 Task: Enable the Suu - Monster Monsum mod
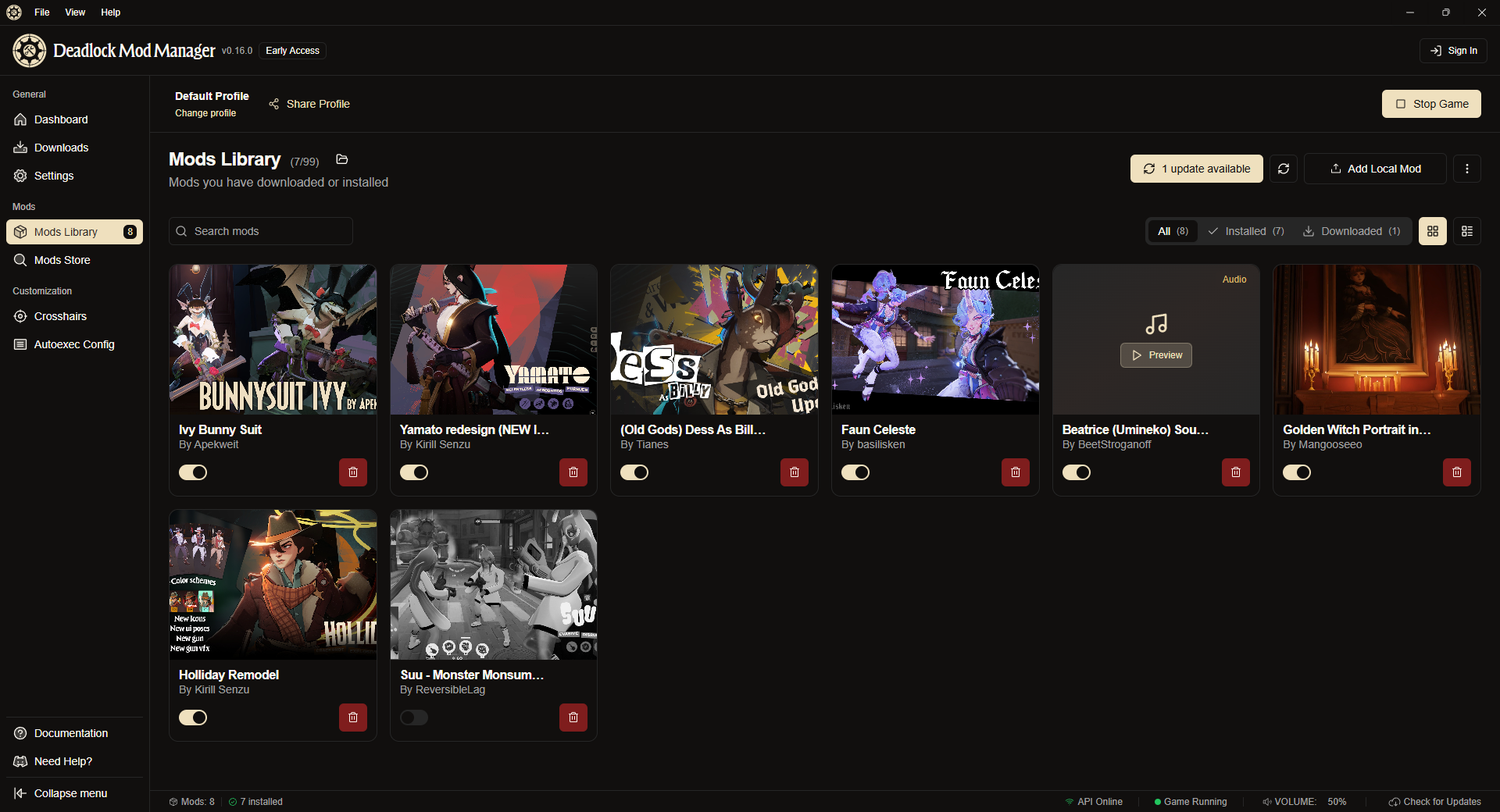414,718
